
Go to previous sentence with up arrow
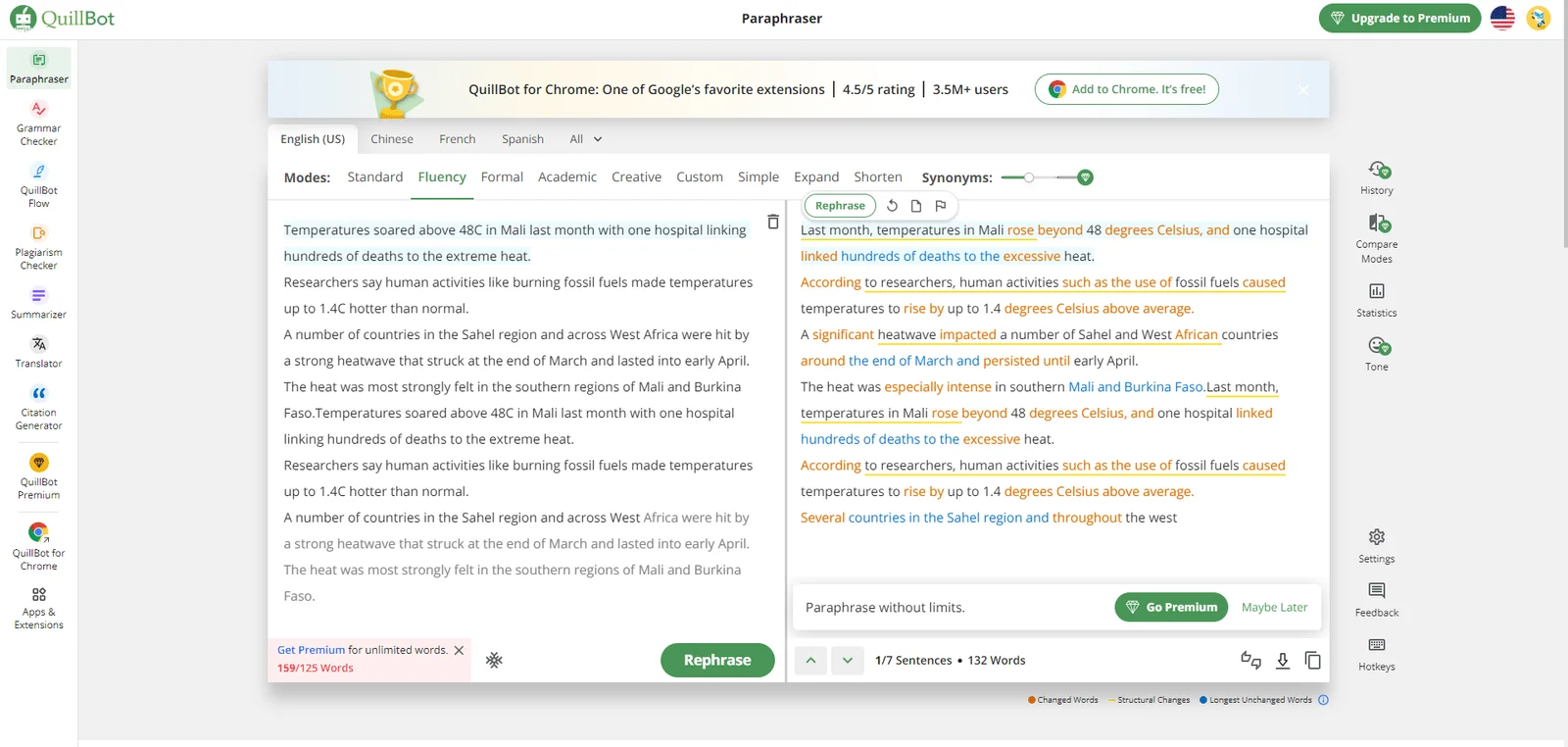click(x=810, y=661)
